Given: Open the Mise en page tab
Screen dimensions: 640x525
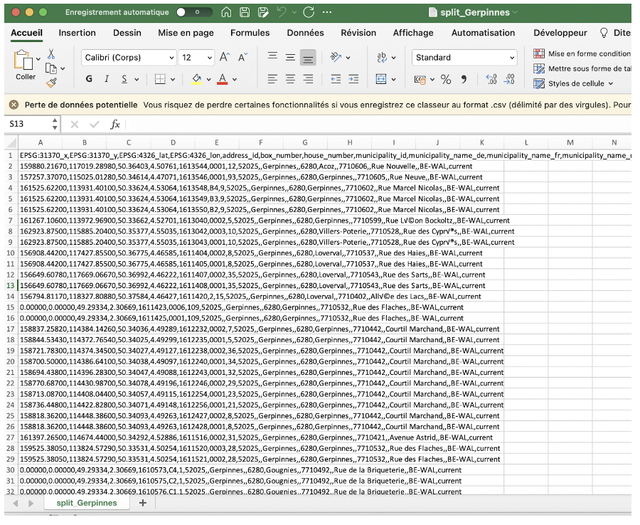Looking at the screenshot, I should (x=186, y=33).
